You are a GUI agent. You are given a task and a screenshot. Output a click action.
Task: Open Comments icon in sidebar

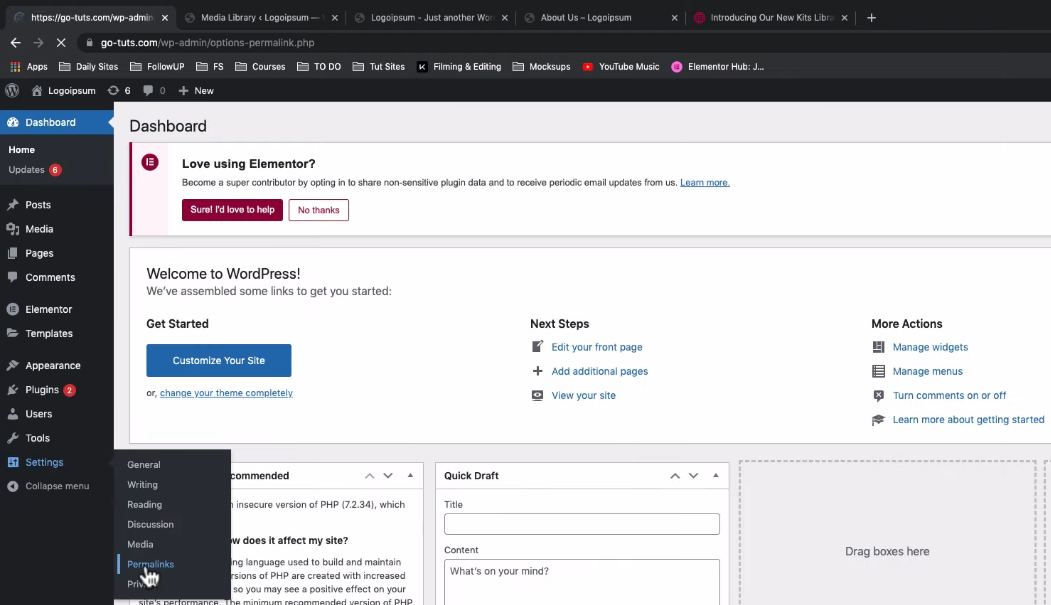[x=13, y=277]
